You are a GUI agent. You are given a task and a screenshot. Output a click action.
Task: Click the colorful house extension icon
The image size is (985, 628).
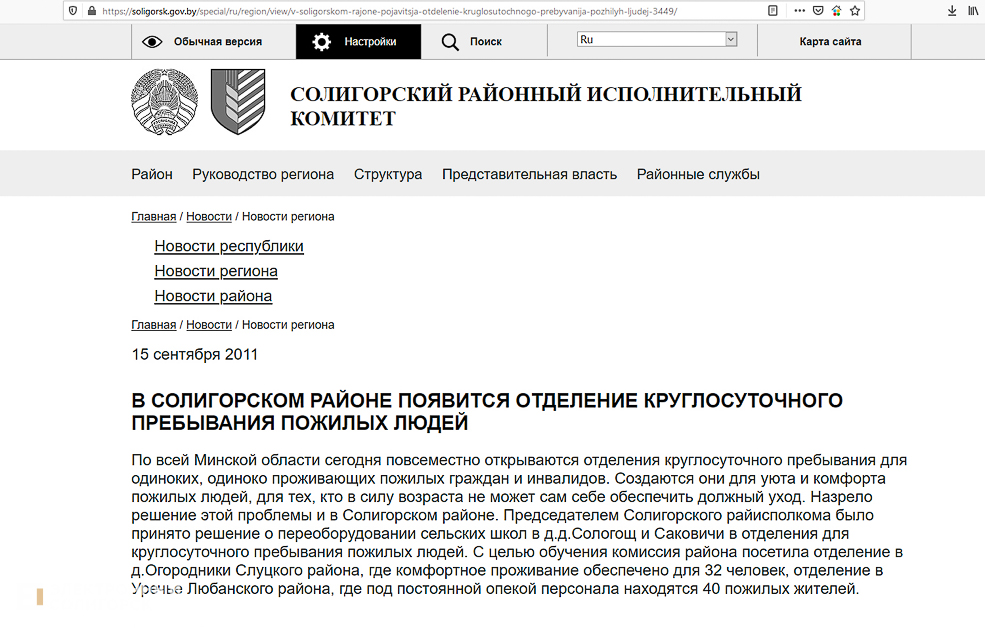click(836, 11)
